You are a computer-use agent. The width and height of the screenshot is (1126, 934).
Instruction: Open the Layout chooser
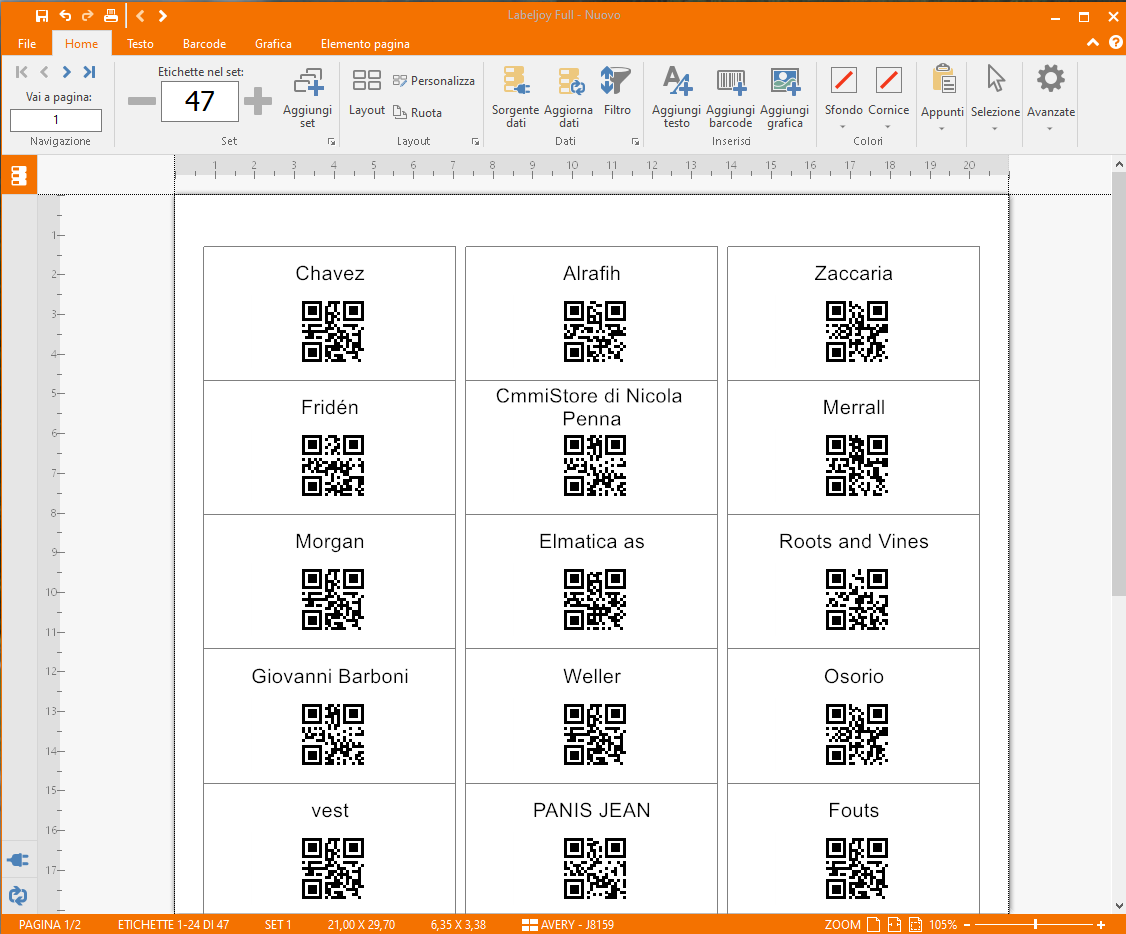pos(367,93)
